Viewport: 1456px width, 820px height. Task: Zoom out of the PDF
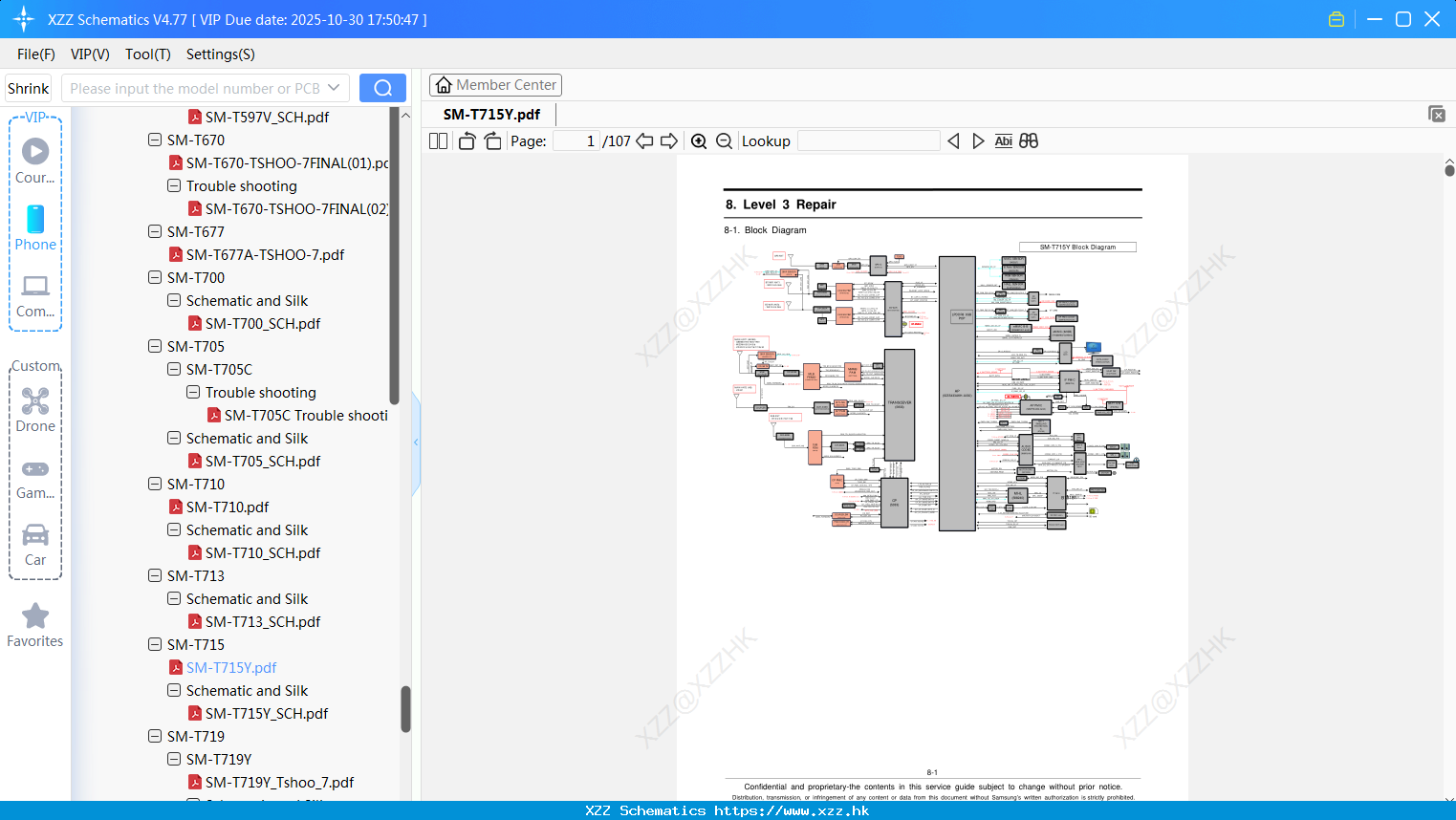pyautogui.click(x=725, y=141)
